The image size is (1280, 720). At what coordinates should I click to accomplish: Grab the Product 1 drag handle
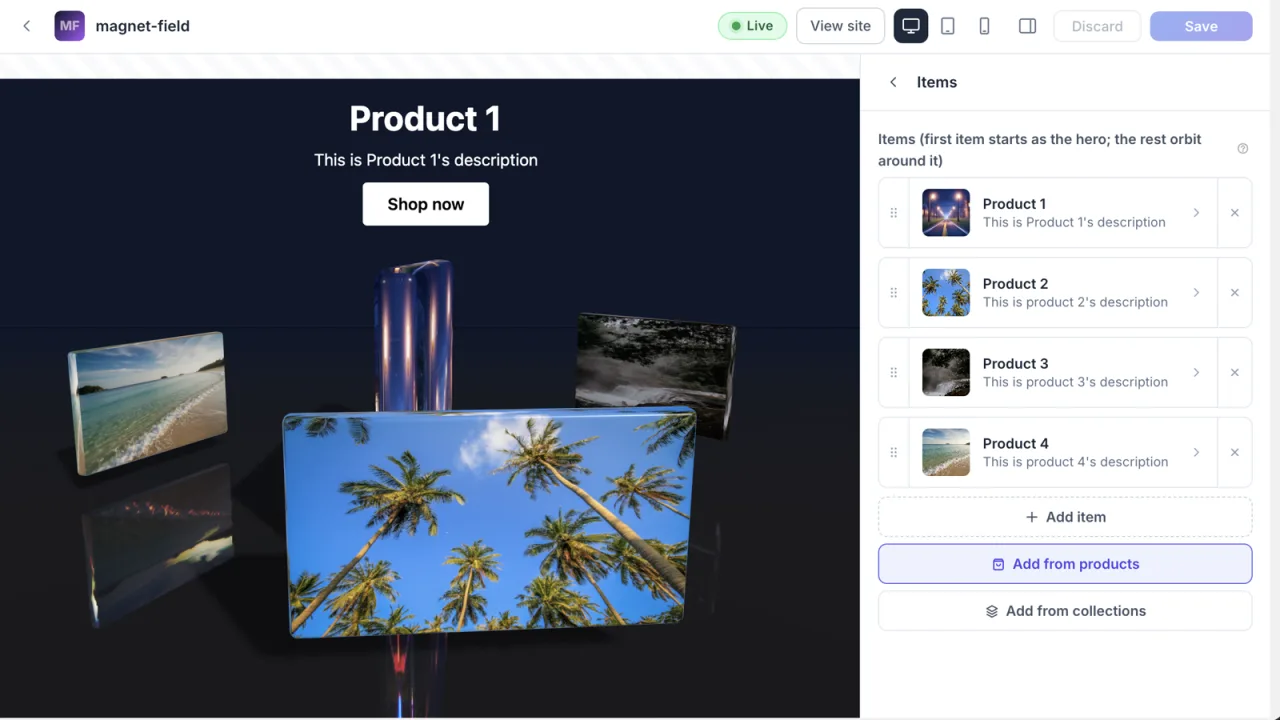pyautogui.click(x=894, y=213)
